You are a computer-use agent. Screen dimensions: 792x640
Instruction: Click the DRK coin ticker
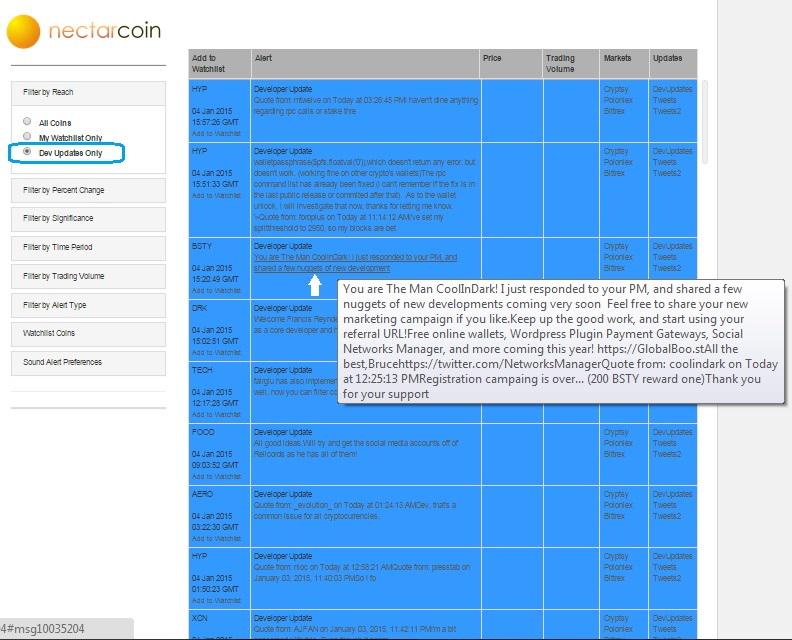click(200, 308)
